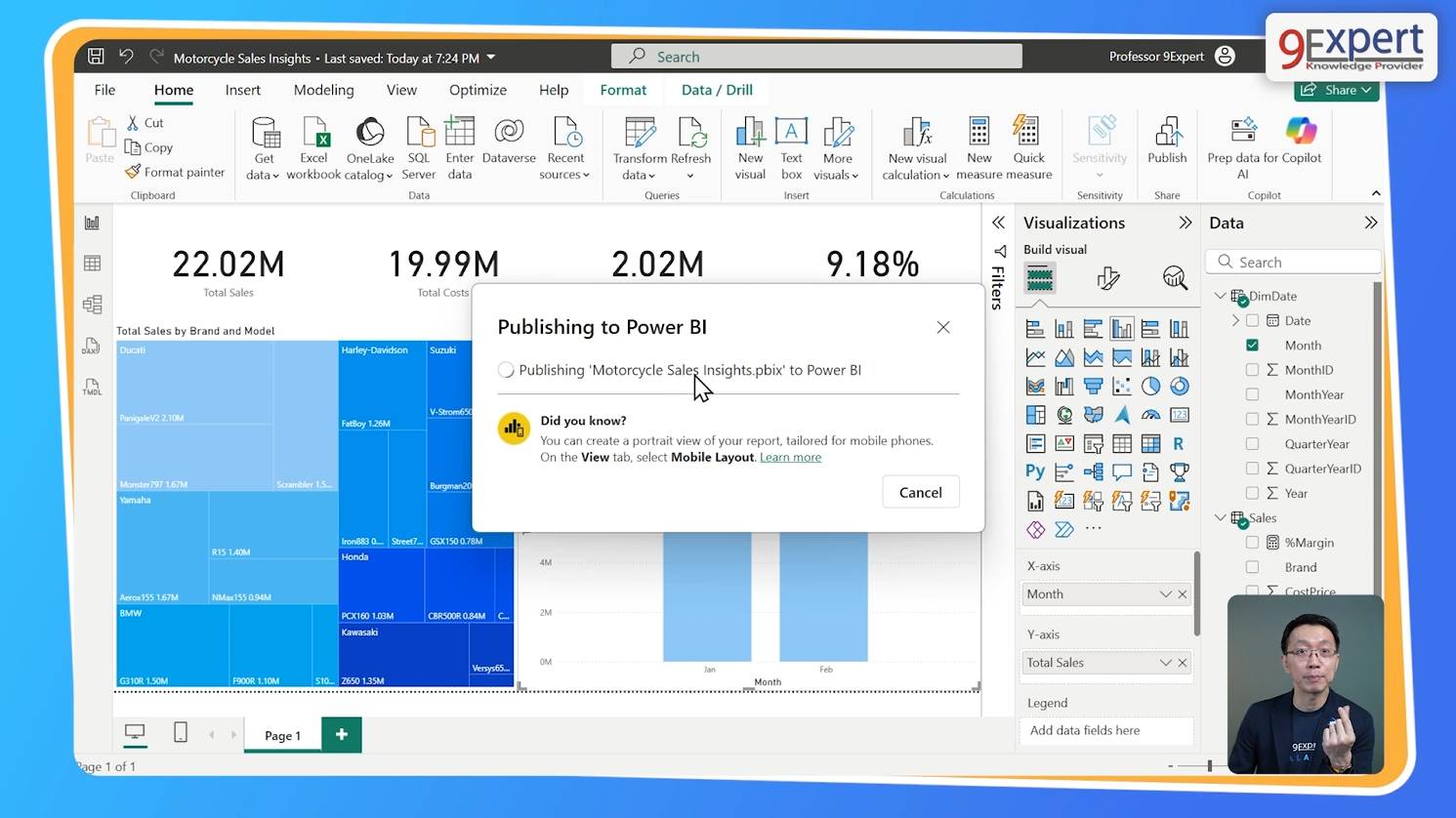
Task: Select the Map visualization in the Visualizations pane
Action: (x=1064, y=414)
